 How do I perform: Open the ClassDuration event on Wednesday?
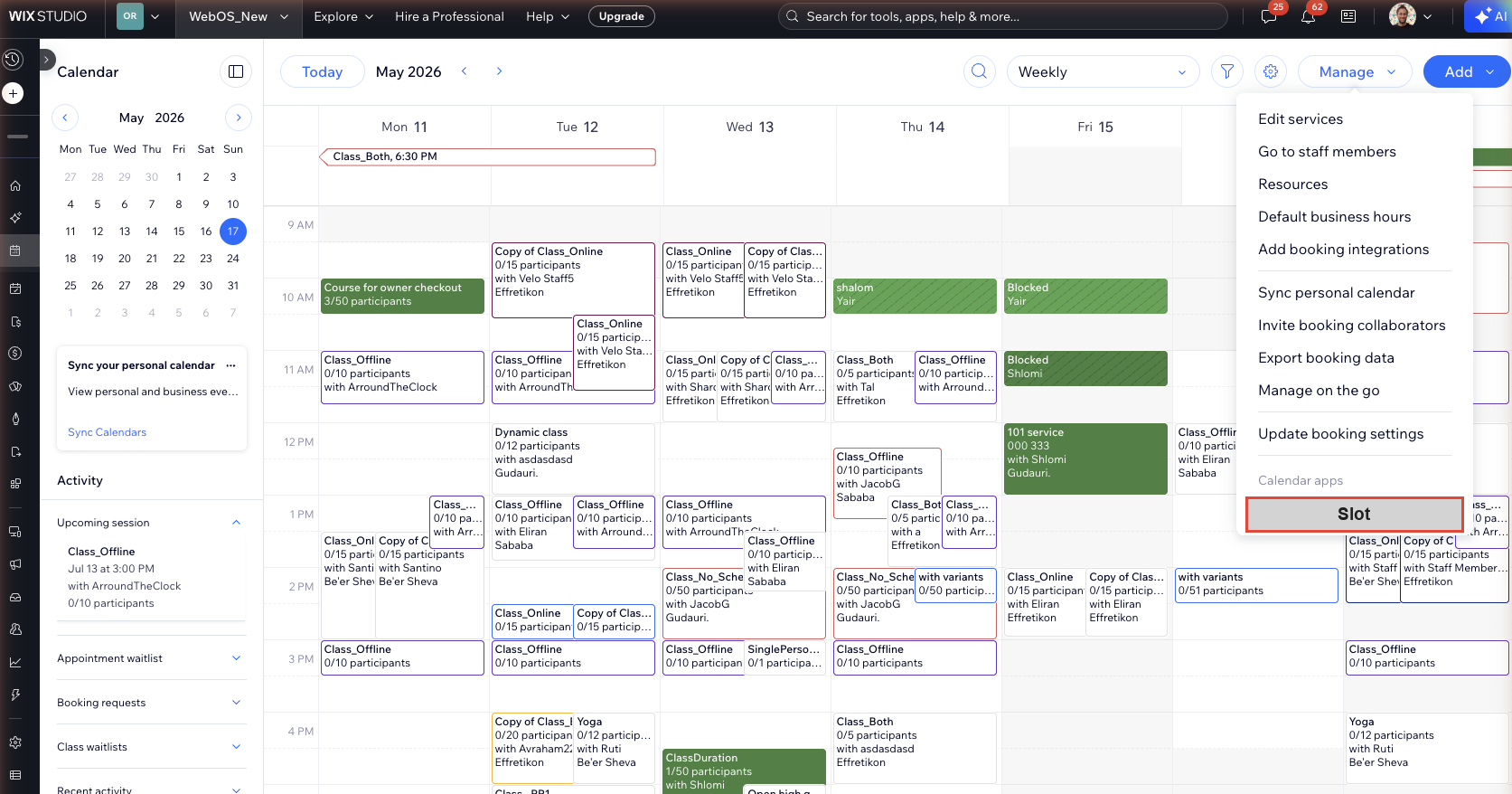(744, 770)
